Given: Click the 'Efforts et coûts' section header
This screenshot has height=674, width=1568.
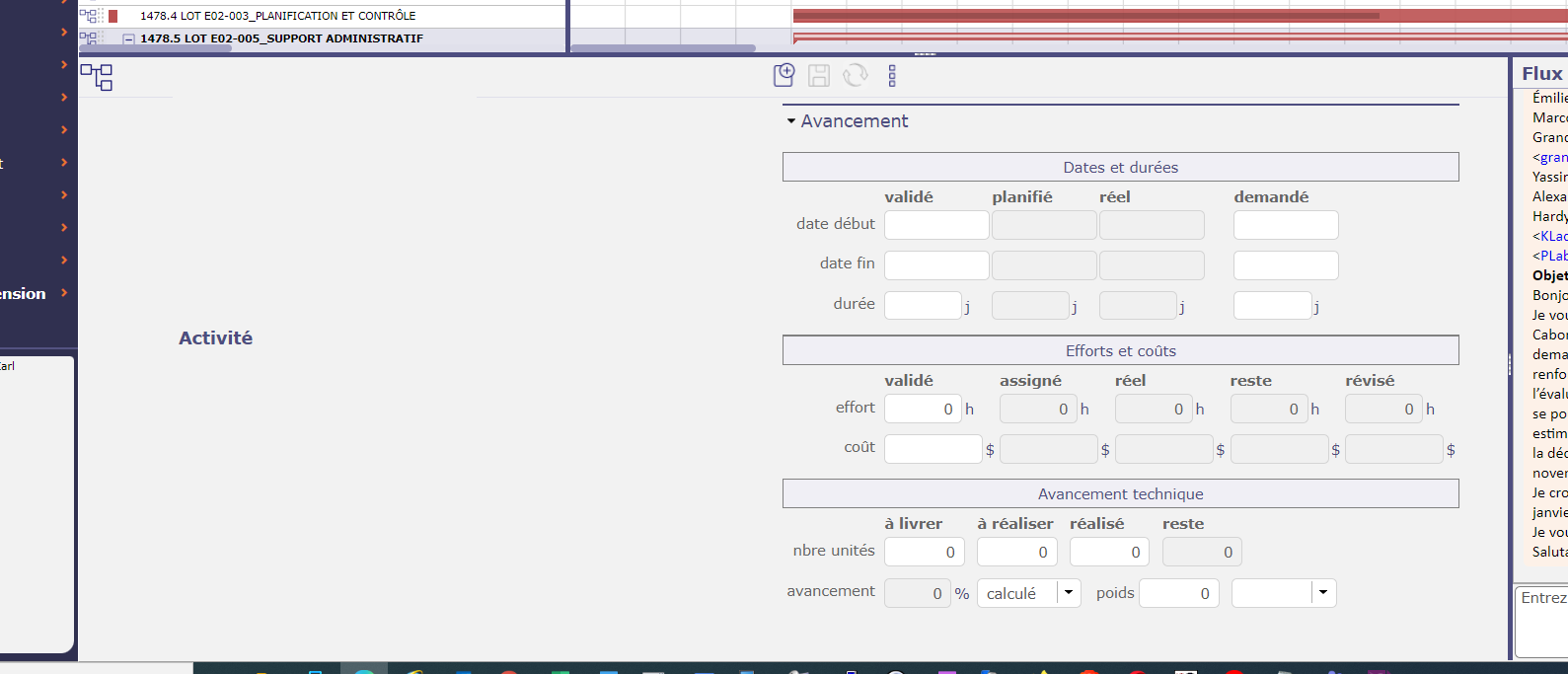Looking at the screenshot, I should pyautogui.click(x=1120, y=350).
